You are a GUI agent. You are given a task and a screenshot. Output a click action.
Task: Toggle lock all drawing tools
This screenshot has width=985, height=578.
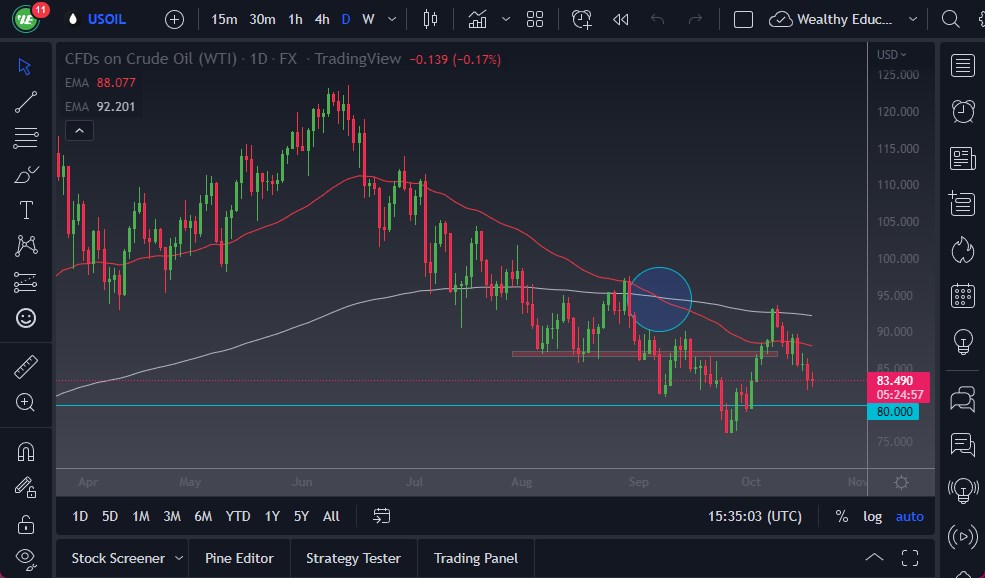click(26, 523)
